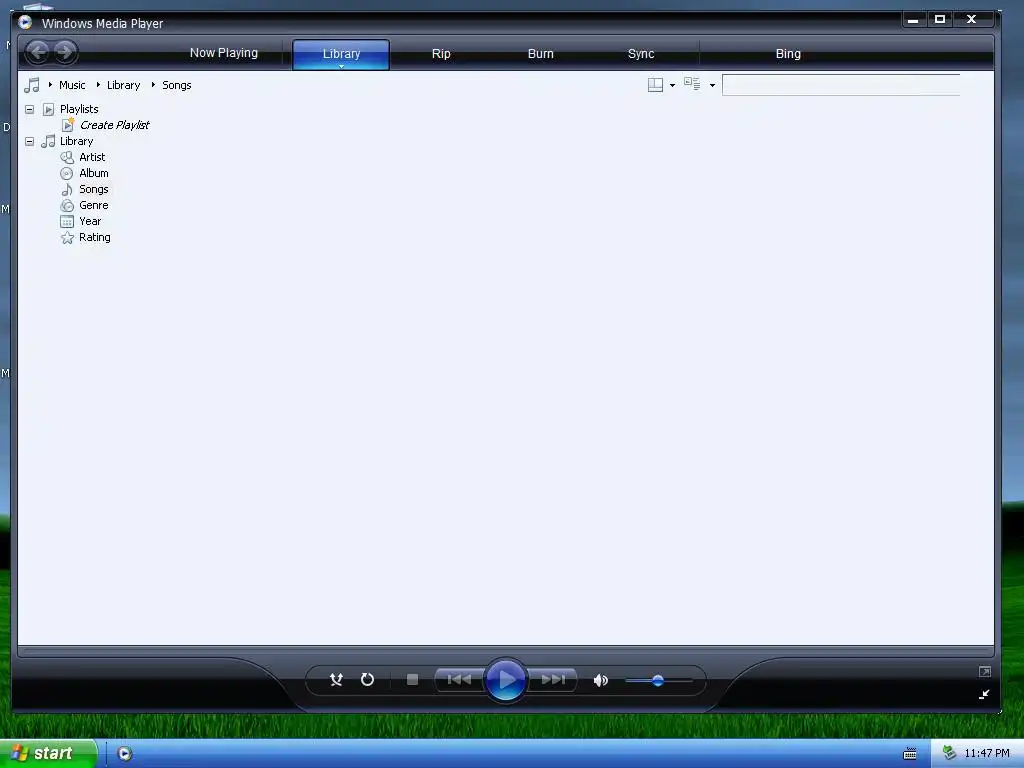Click Songs in the breadcrumb
The width and height of the screenshot is (1024, 768).
pos(176,85)
